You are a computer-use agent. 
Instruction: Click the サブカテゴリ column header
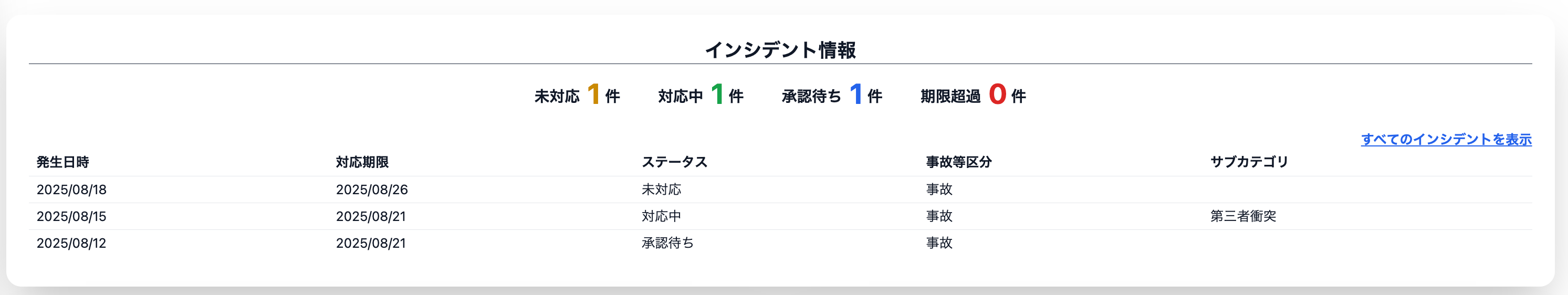tap(1249, 162)
